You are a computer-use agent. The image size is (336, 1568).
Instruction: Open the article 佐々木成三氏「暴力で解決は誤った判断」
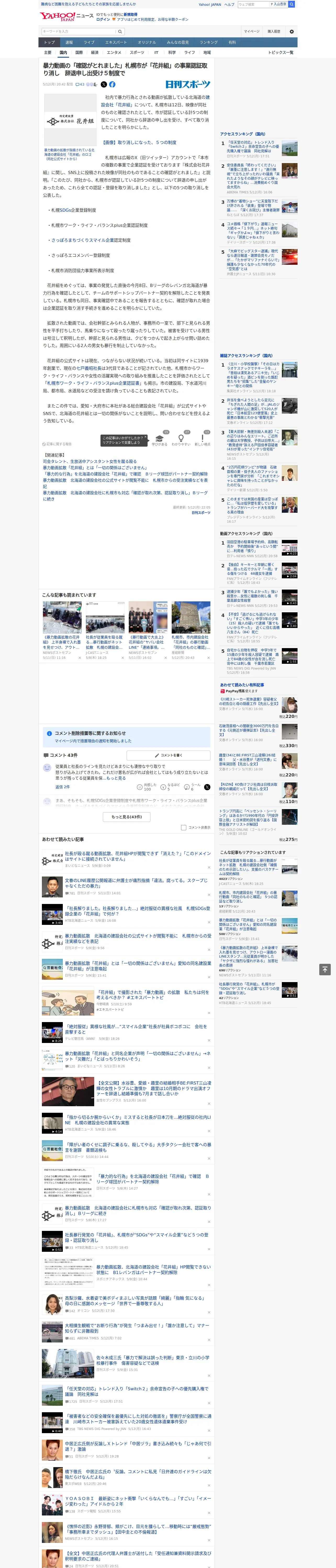click(x=153, y=1361)
